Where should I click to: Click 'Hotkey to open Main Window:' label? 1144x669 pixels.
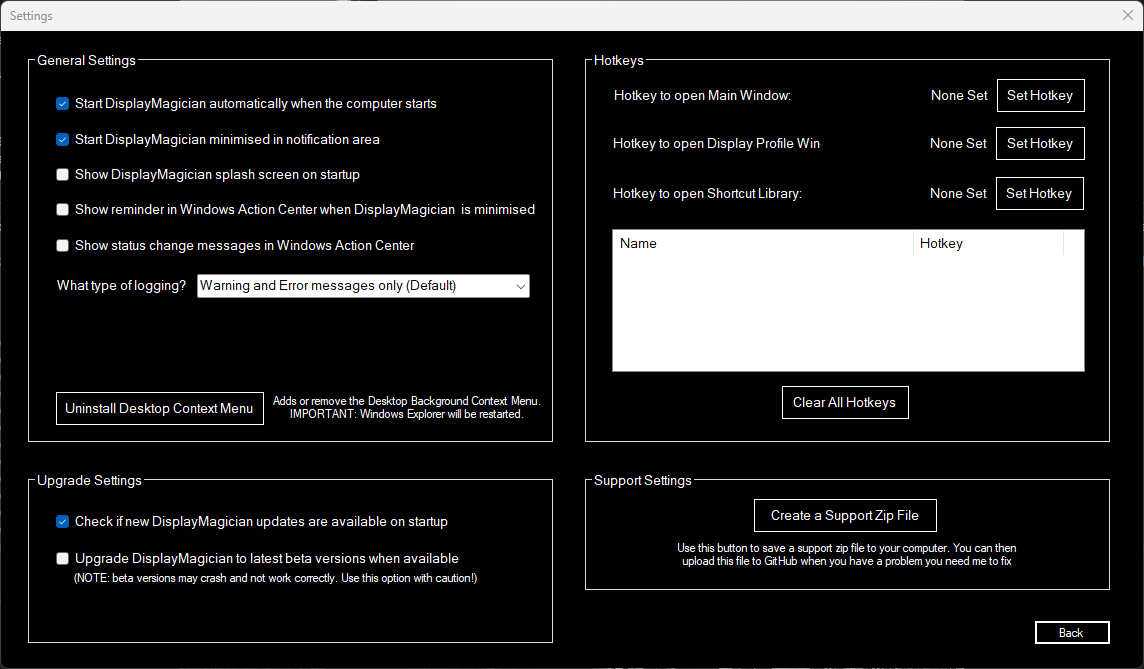click(702, 96)
